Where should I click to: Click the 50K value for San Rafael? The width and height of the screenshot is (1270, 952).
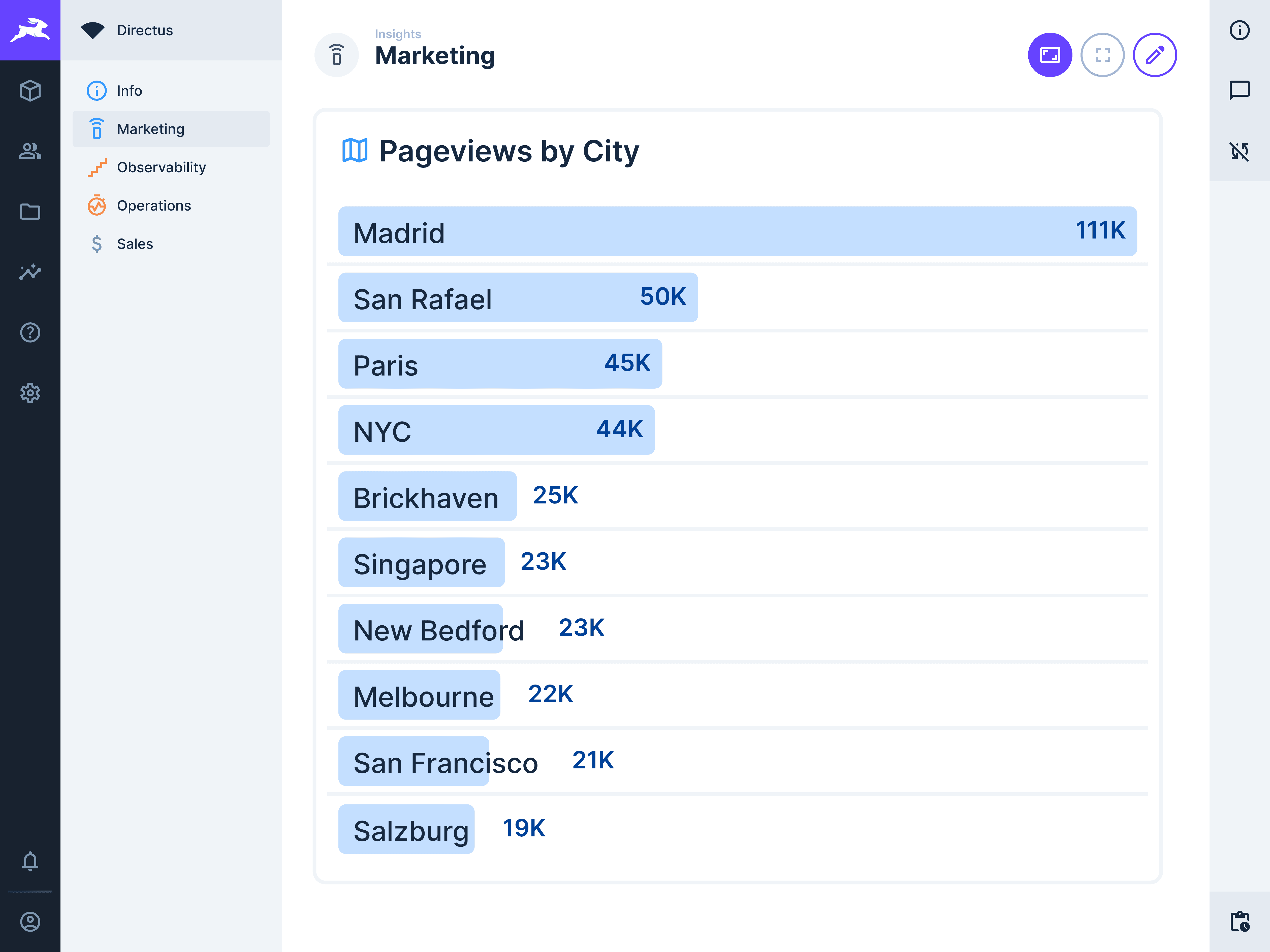point(663,297)
